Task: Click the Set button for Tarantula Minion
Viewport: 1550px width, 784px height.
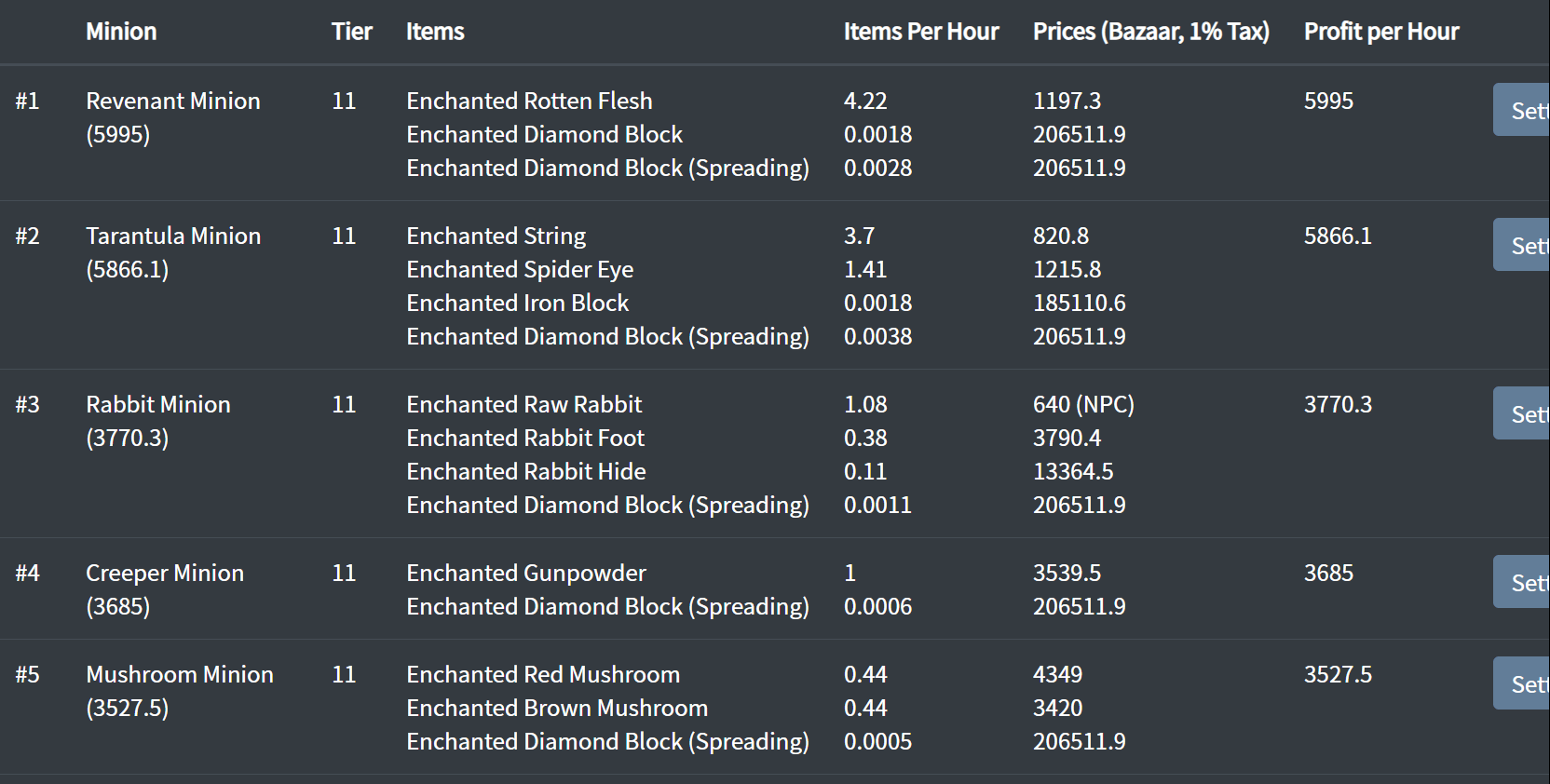Action: pos(1524,245)
